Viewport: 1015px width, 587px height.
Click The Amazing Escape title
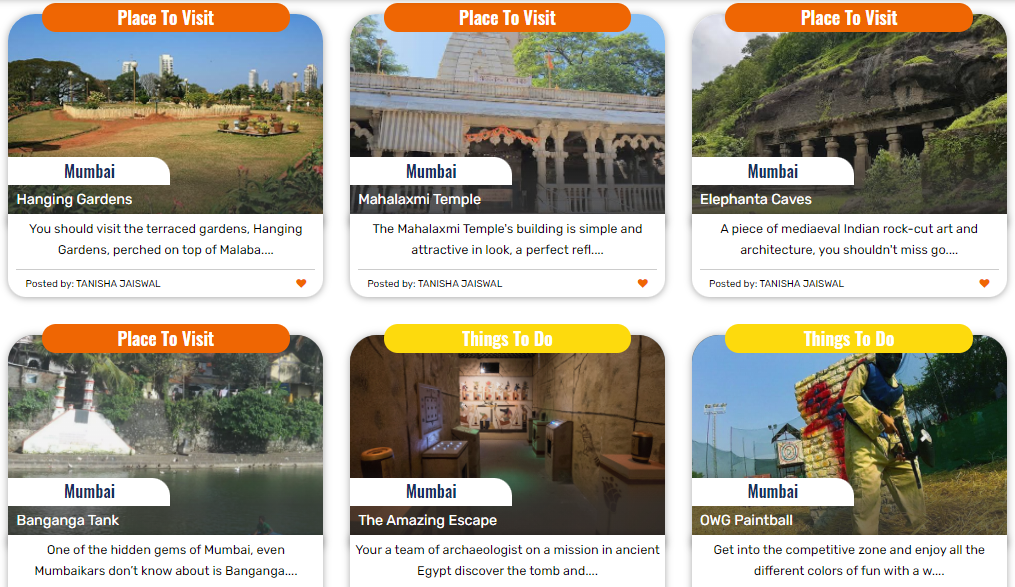point(428,520)
